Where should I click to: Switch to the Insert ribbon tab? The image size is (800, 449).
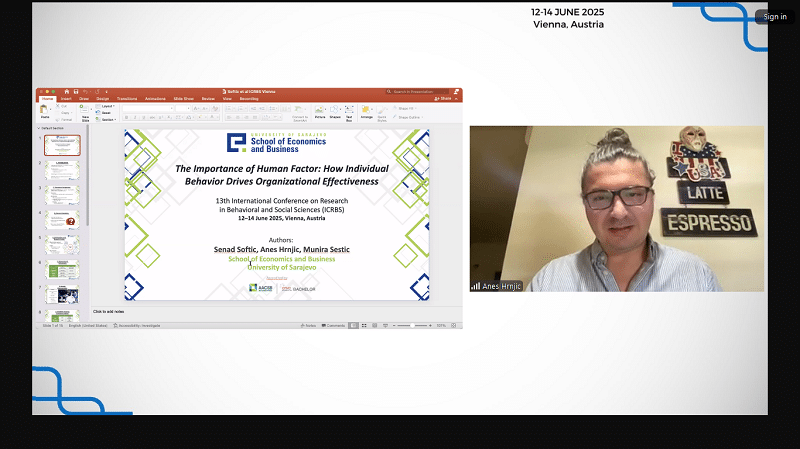click(65, 99)
